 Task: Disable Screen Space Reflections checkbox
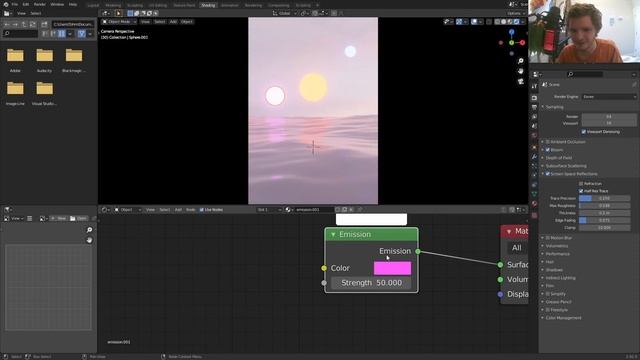pyautogui.click(x=548, y=174)
